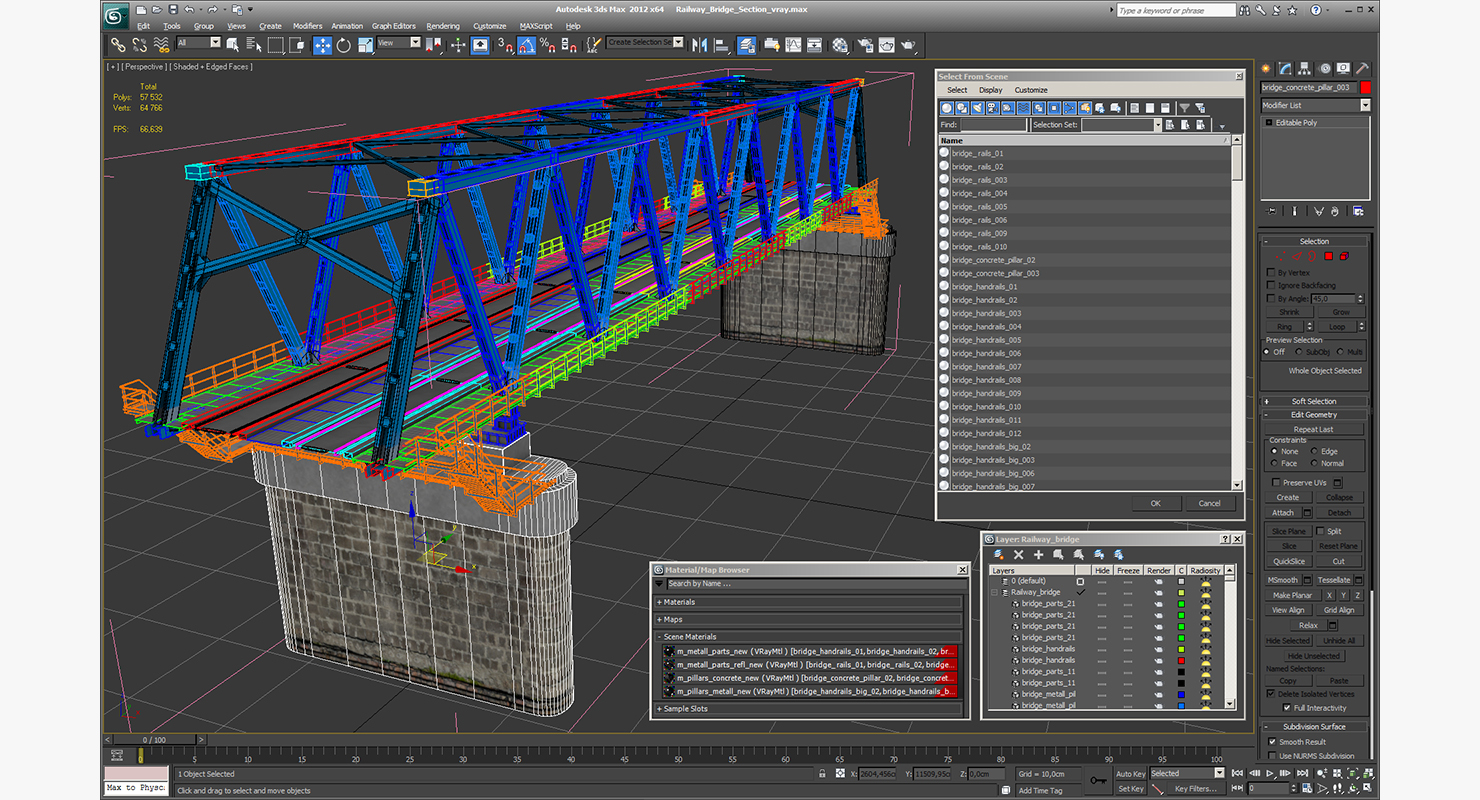The width and height of the screenshot is (1480, 800).
Task: Toggle By Vertex checkbox
Action: pyautogui.click(x=1271, y=273)
